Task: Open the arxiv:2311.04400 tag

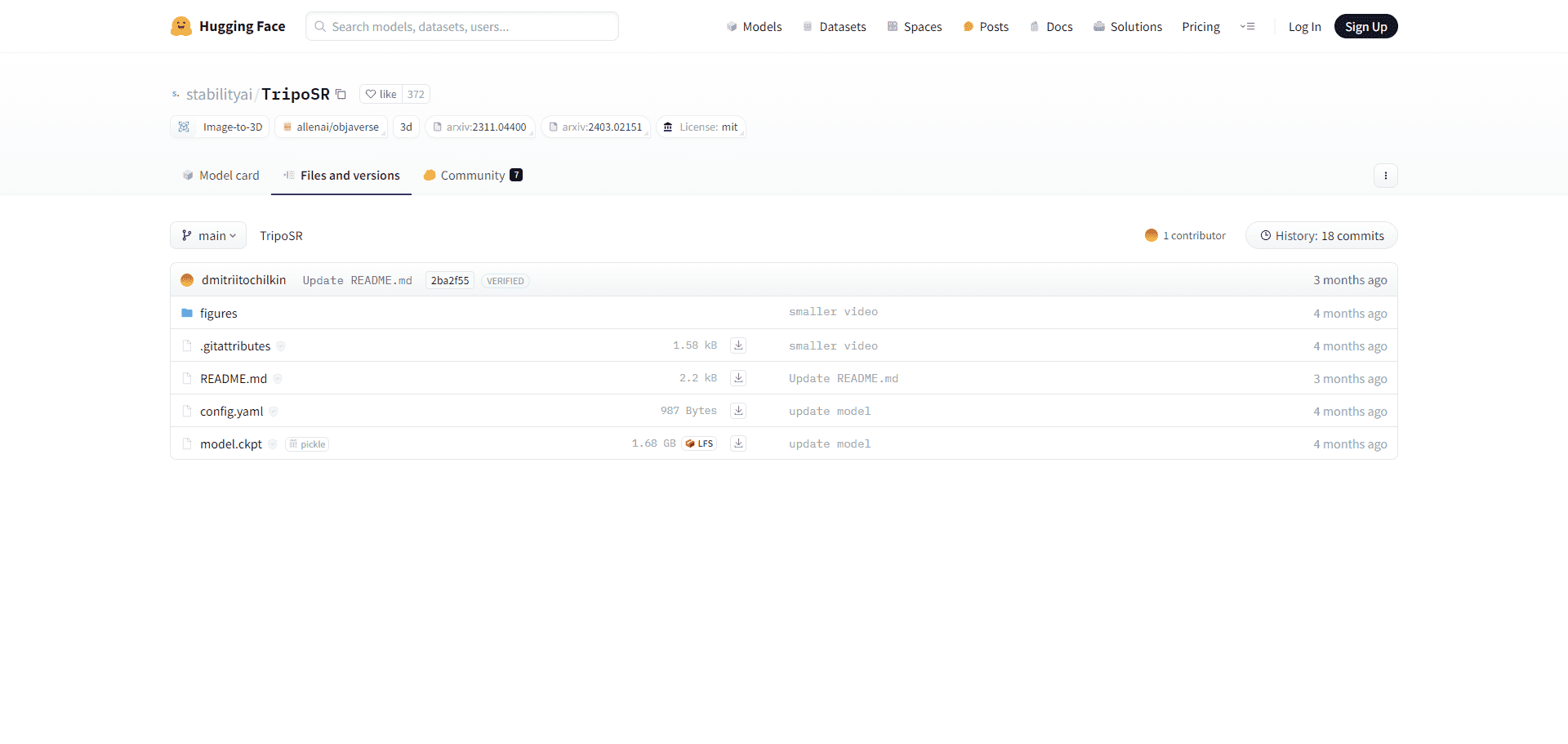Action: [x=480, y=127]
